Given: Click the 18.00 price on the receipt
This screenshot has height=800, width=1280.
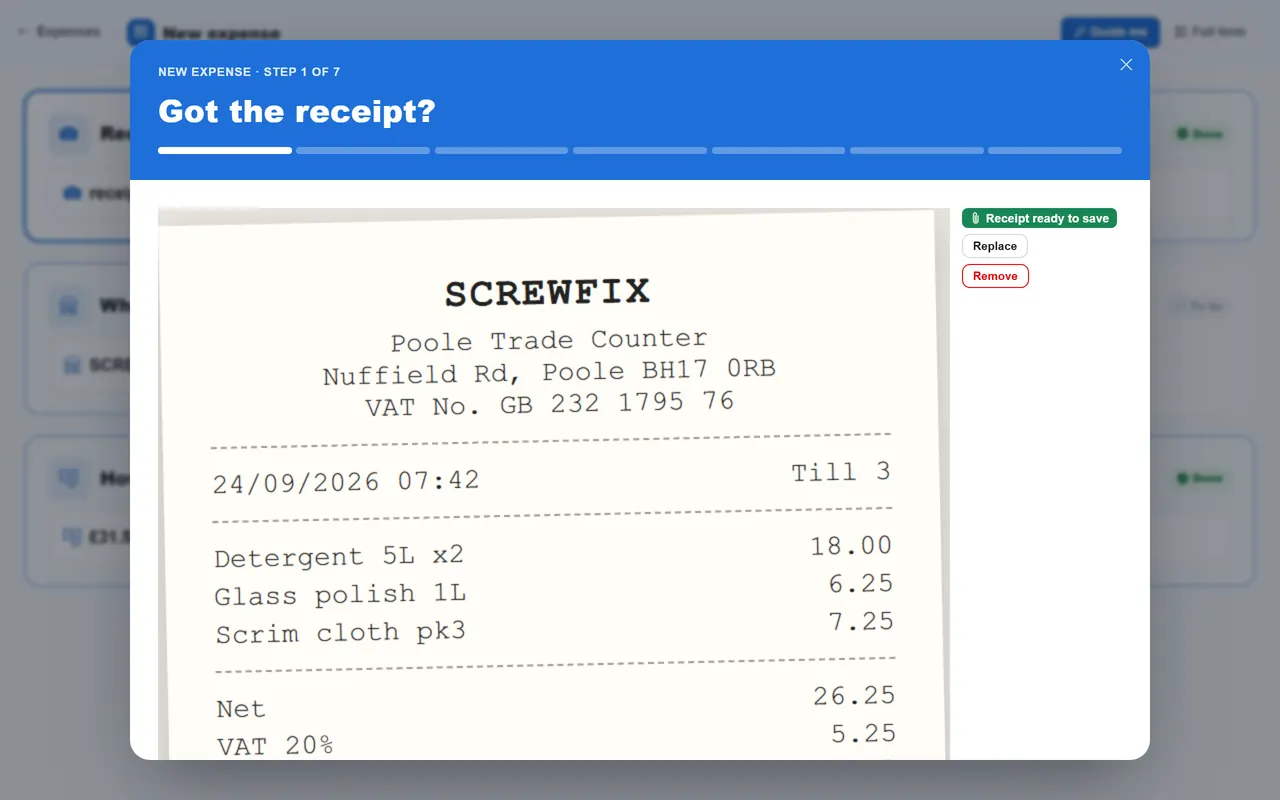Looking at the screenshot, I should 851,546.
